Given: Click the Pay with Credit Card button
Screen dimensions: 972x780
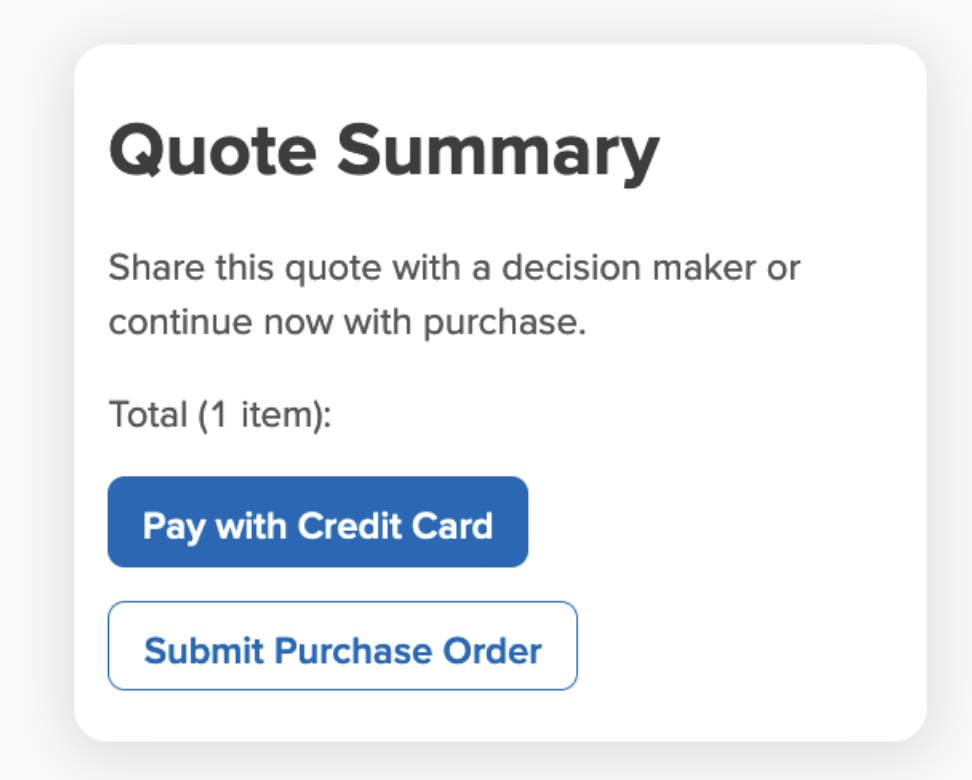Looking at the screenshot, I should pyautogui.click(x=317, y=521).
